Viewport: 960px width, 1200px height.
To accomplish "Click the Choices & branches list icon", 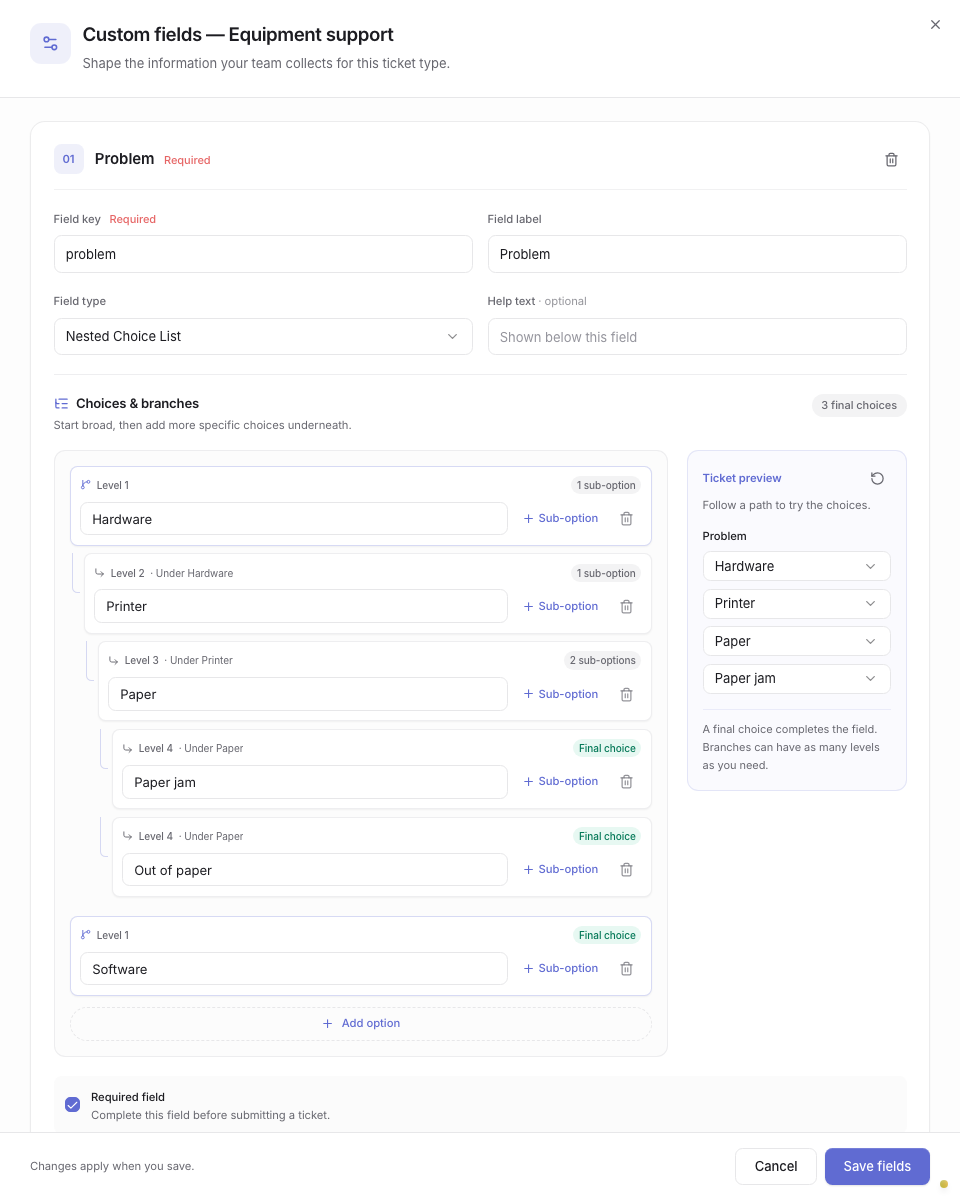I will click(x=61, y=404).
